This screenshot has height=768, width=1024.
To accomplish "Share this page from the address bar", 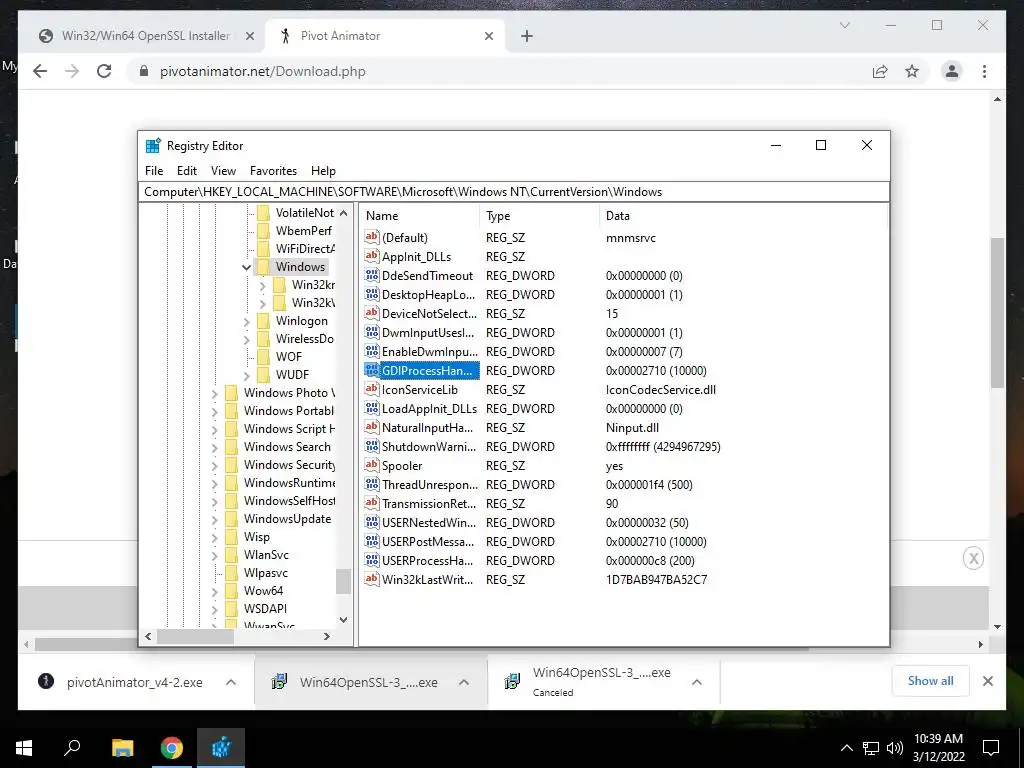I will click(x=880, y=71).
